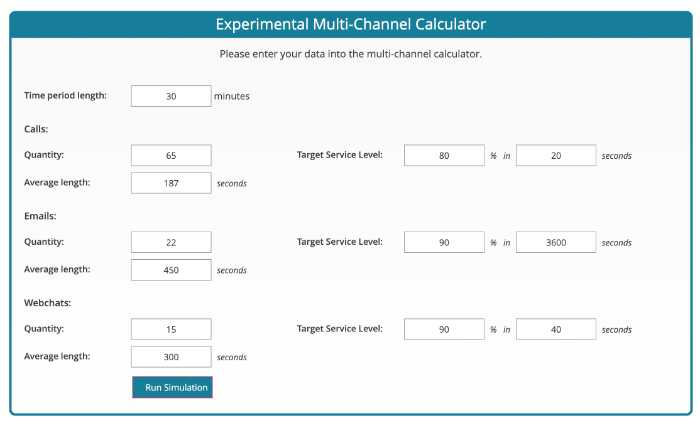Click the Webchats section heading
This screenshot has height=423, width=700.
pyautogui.click(x=48, y=303)
